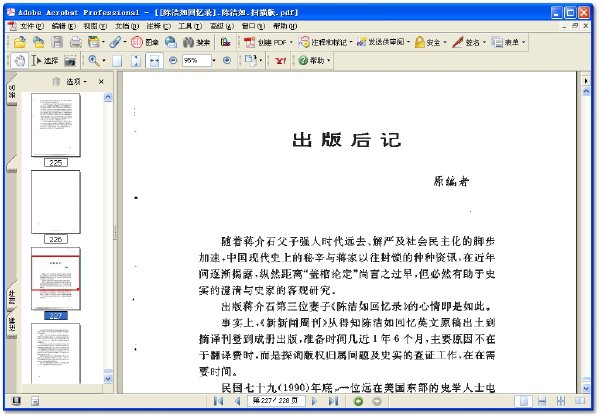Click fullscreen monitor icon in status bar

click(16, 401)
